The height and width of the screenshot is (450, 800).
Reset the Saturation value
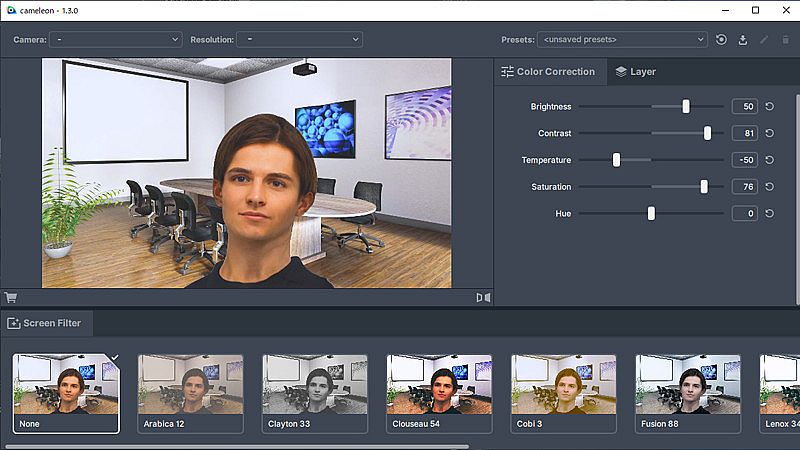point(769,186)
